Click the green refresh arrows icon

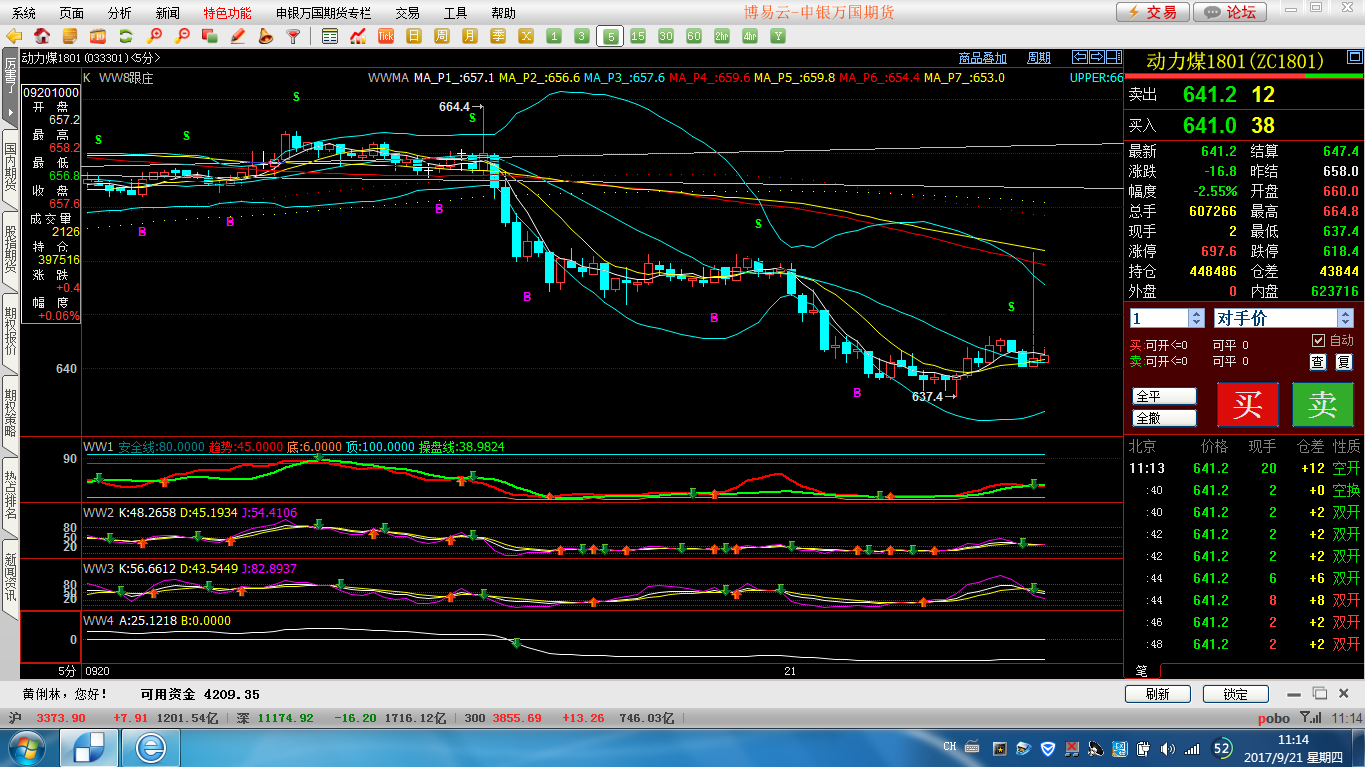127,36
